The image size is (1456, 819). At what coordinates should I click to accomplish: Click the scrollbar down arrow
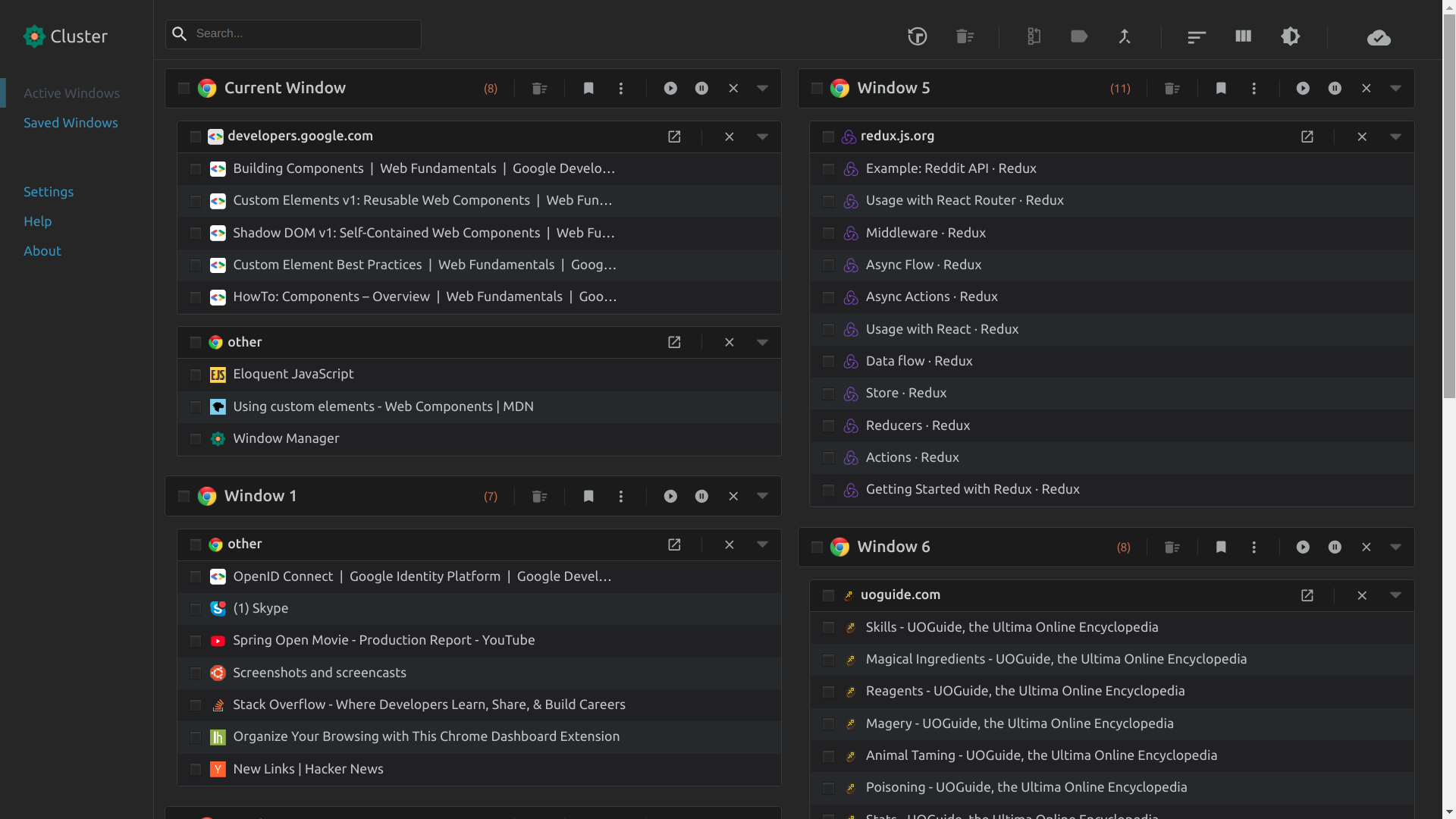[x=1449, y=812]
